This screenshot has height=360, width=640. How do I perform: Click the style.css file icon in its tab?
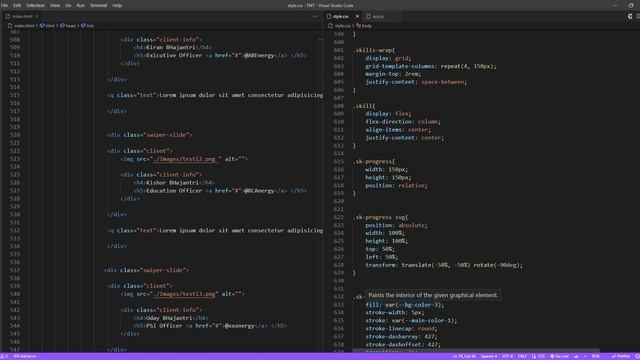click(x=329, y=16)
